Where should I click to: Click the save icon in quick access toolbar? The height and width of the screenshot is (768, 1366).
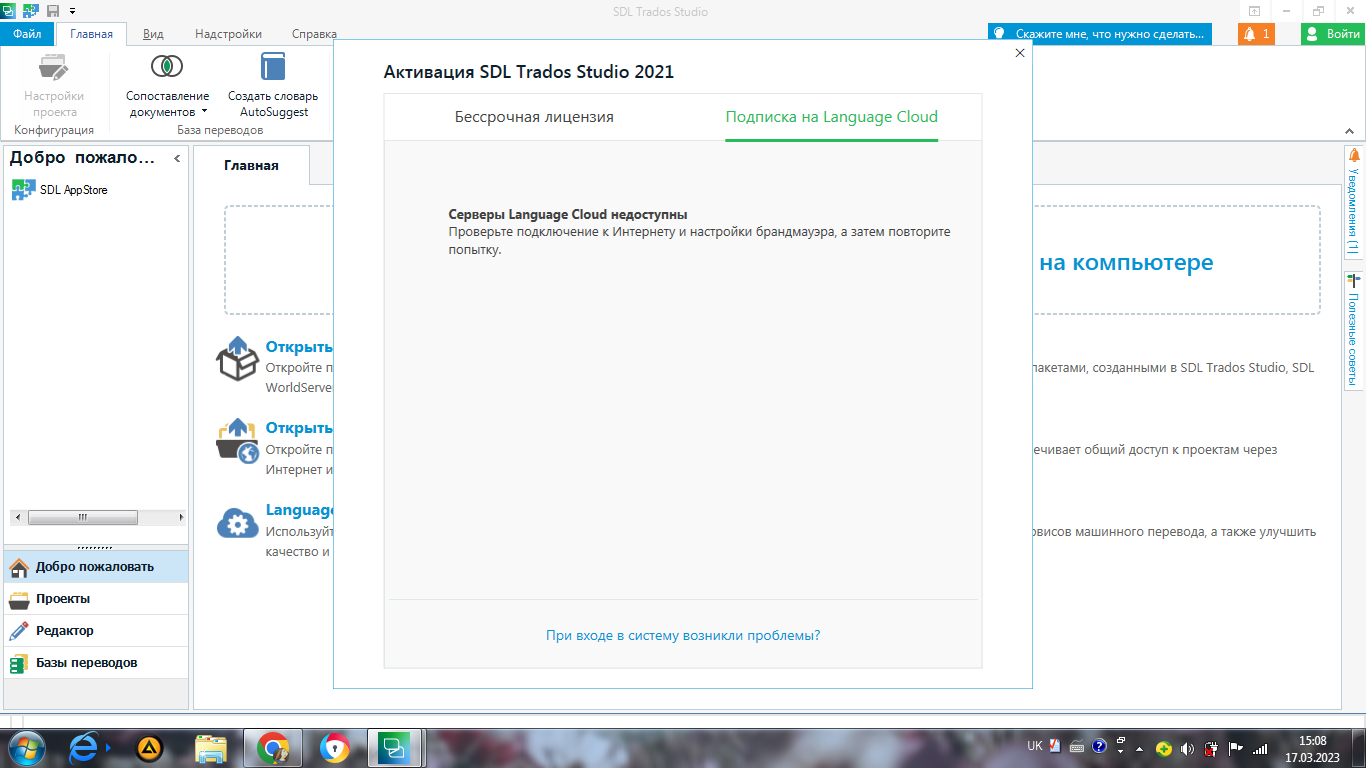click(x=53, y=11)
